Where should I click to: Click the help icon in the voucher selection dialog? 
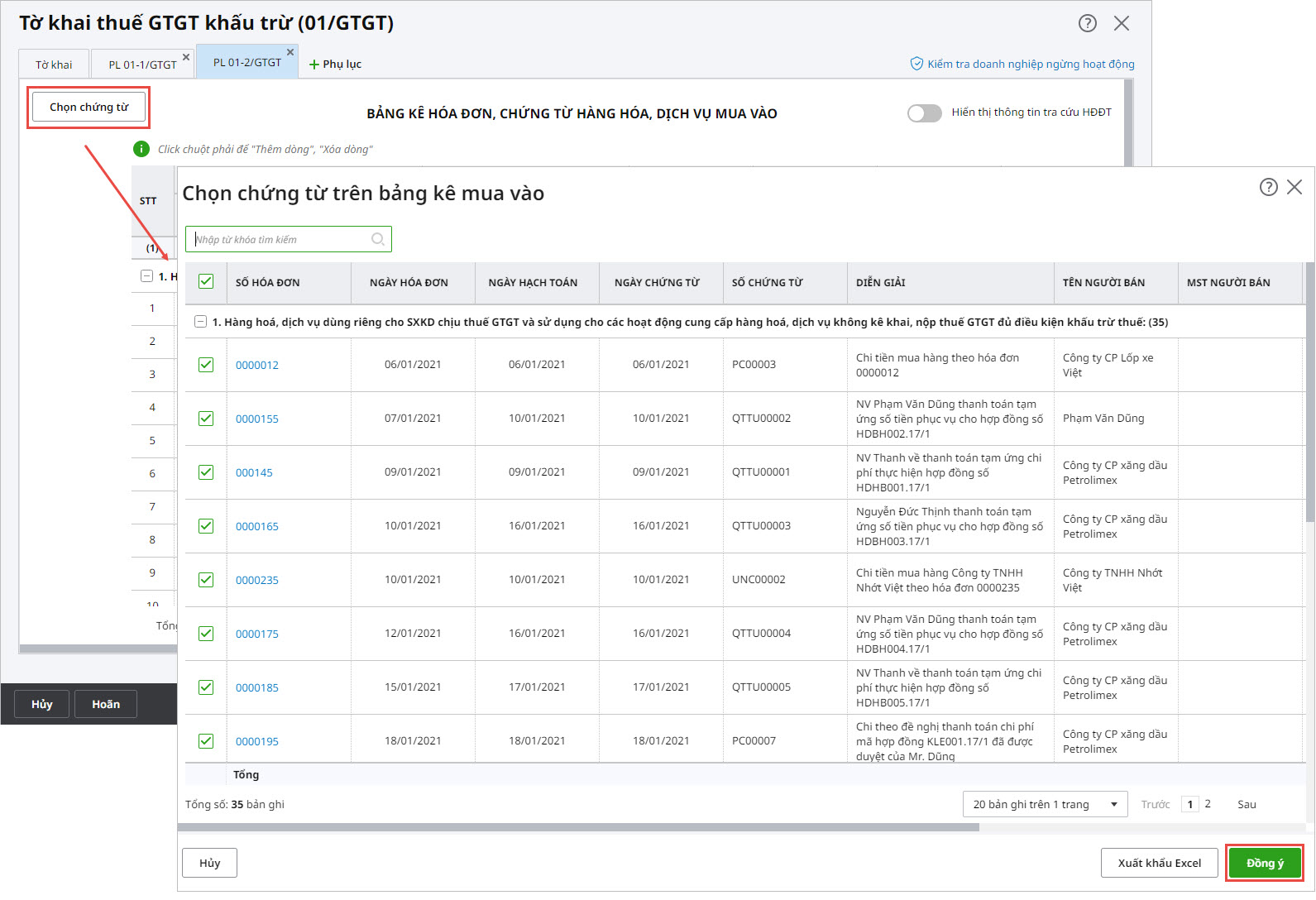pyautogui.click(x=1268, y=187)
